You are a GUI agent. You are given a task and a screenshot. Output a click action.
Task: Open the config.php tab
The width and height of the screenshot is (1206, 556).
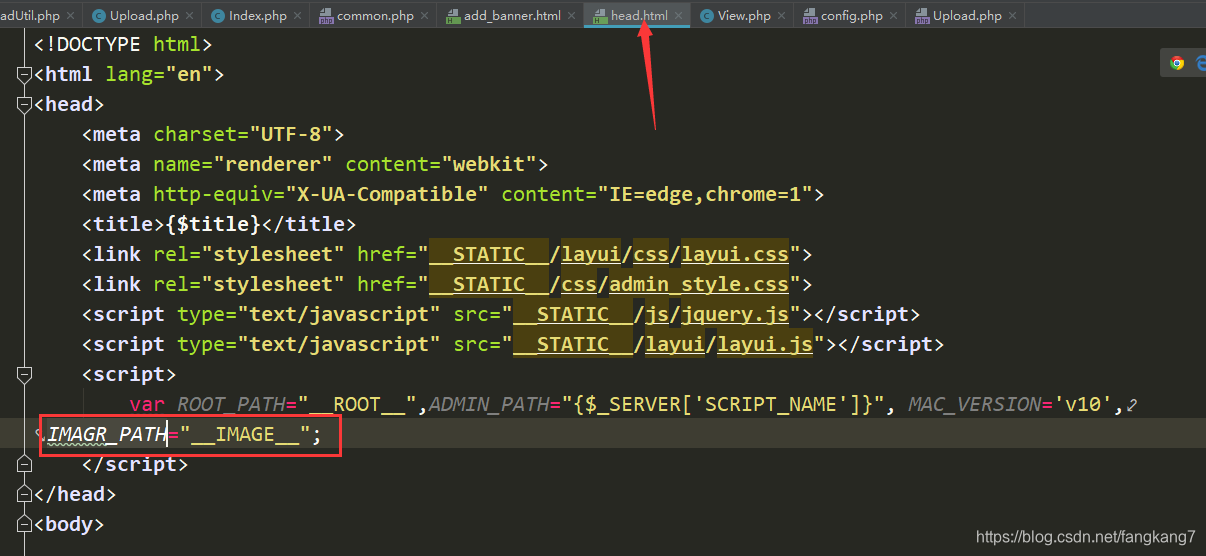coord(851,16)
